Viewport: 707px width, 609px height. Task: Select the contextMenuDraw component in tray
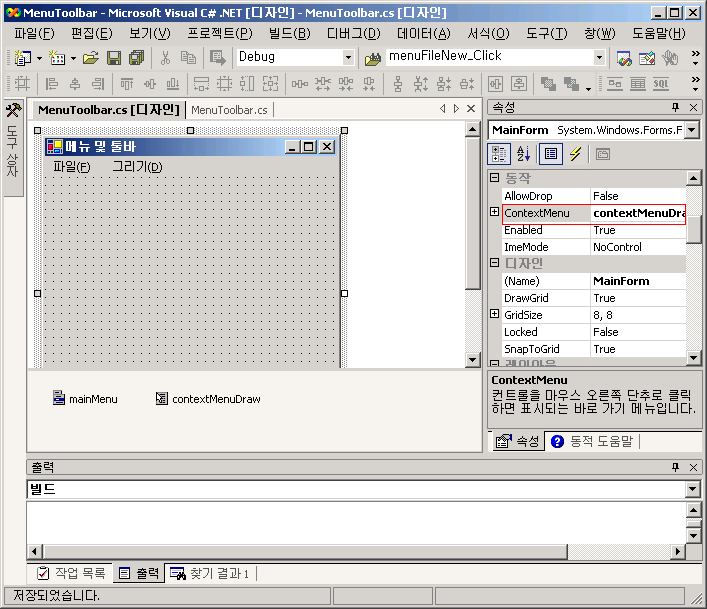[208, 399]
